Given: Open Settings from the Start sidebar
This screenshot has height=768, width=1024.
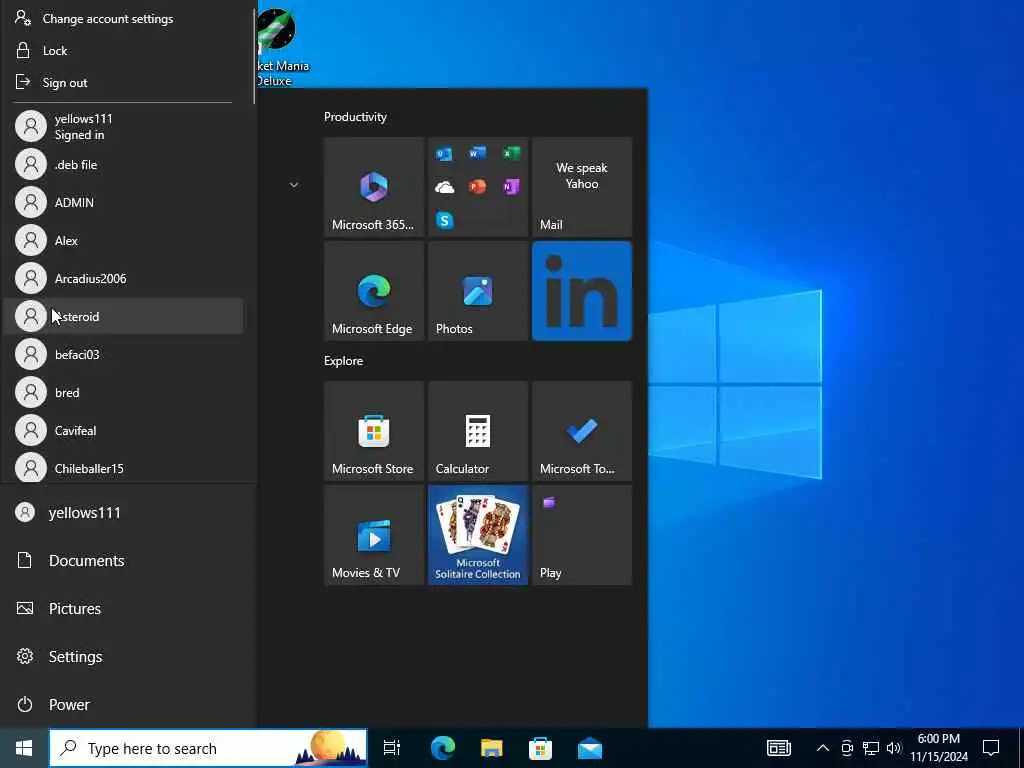Looking at the screenshot, I should [x=128, y=656].
